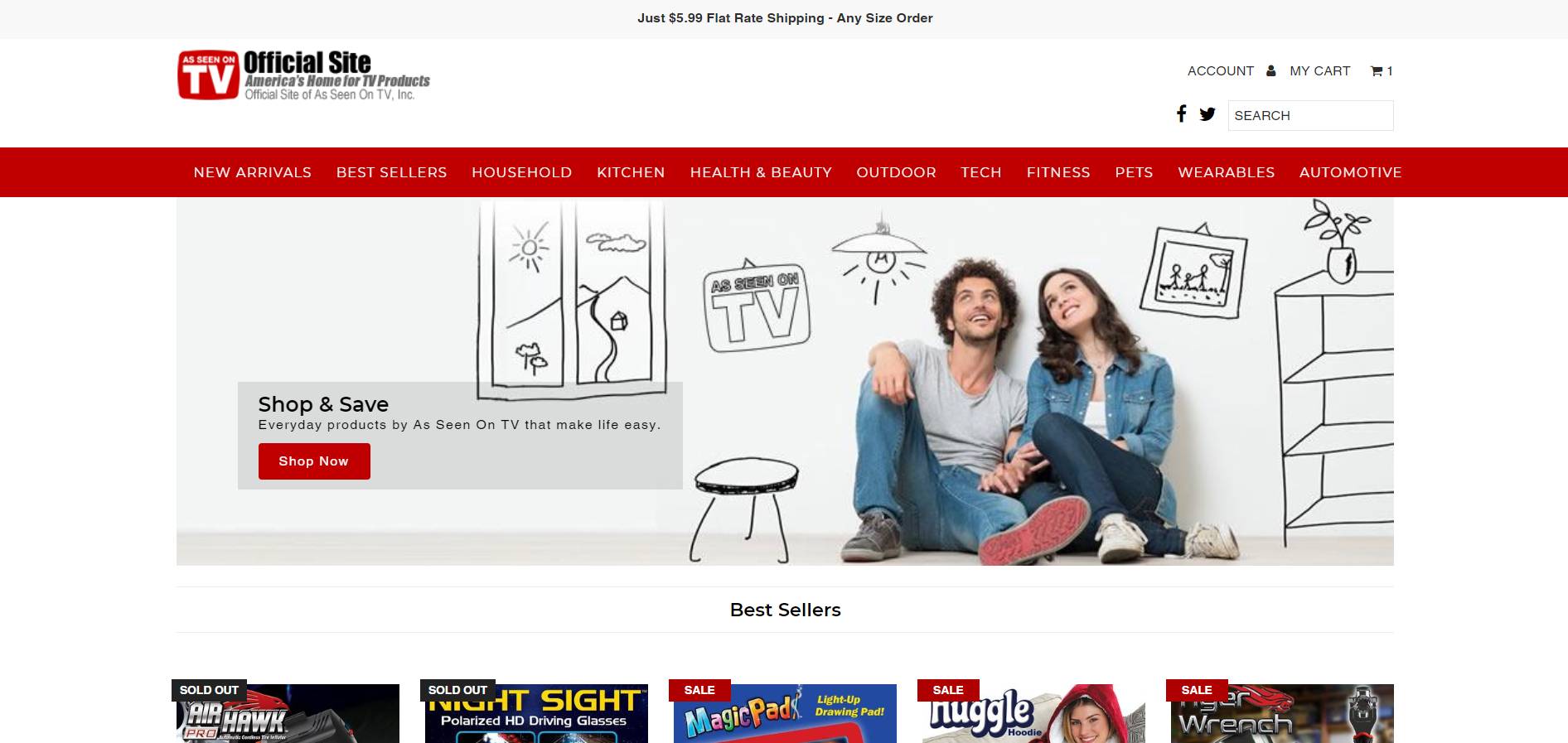The image size is (1568, 743).
Task: Open the Huggle Hoodie product thumbnail
Action: [x=1033, y=713]
